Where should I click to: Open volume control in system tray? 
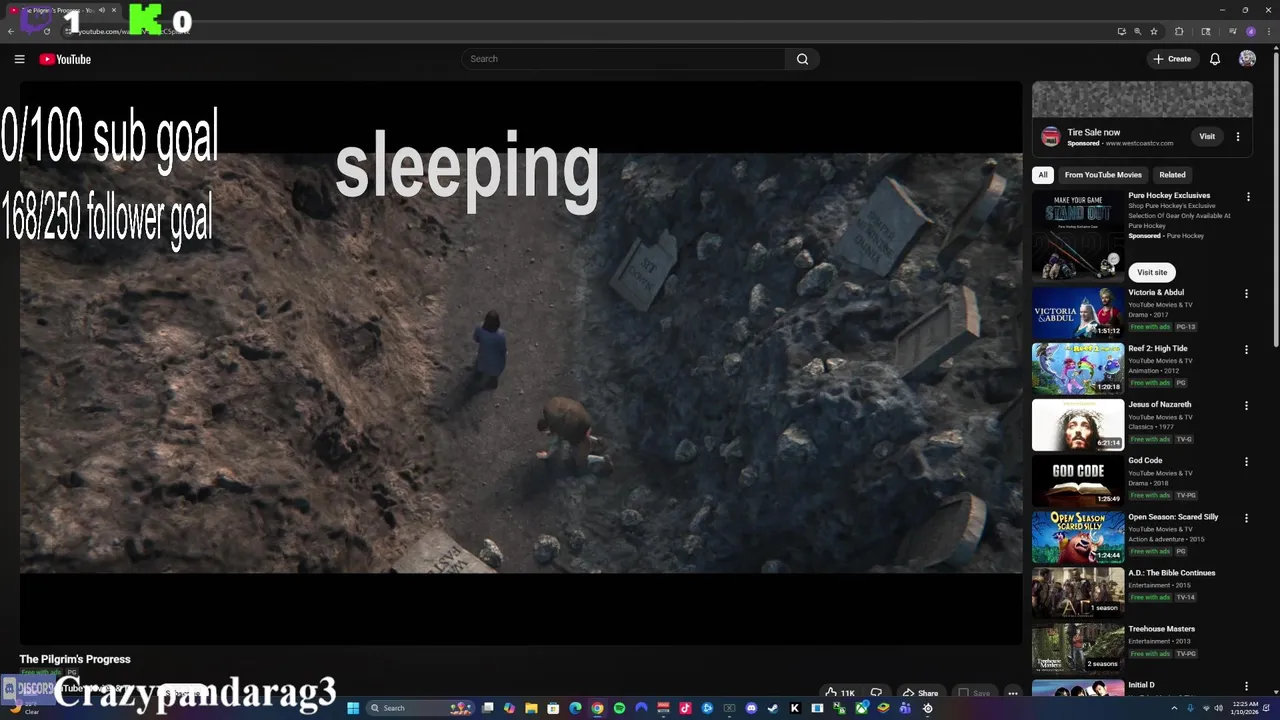(1218, 708)
